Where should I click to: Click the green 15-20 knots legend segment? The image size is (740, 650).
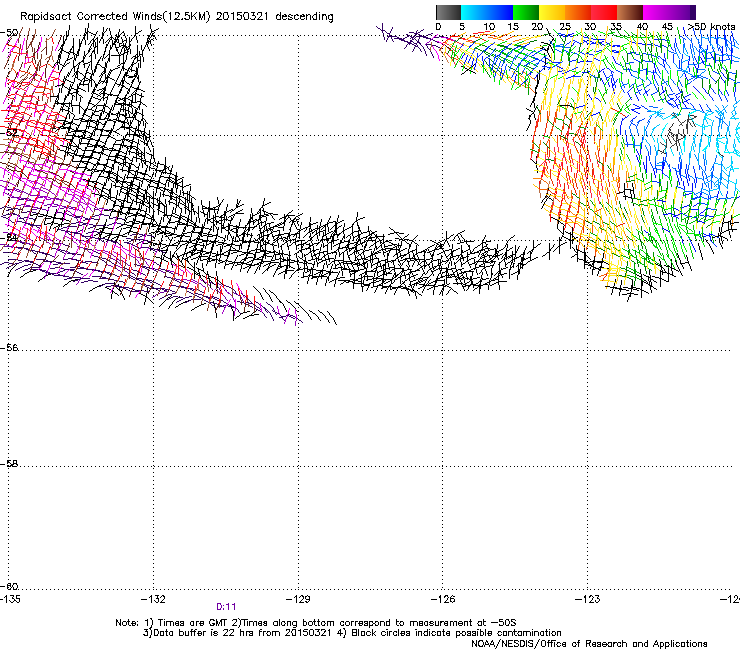(526, 12)
